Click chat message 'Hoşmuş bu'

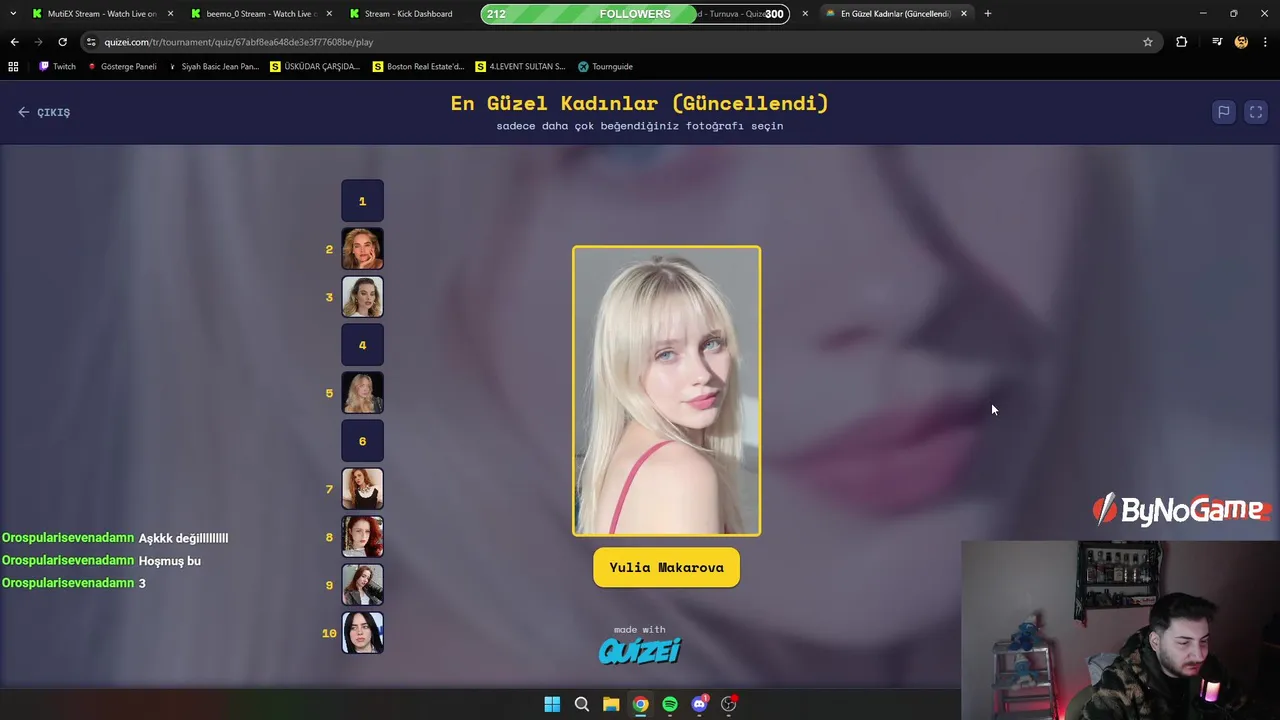[170, 561]
